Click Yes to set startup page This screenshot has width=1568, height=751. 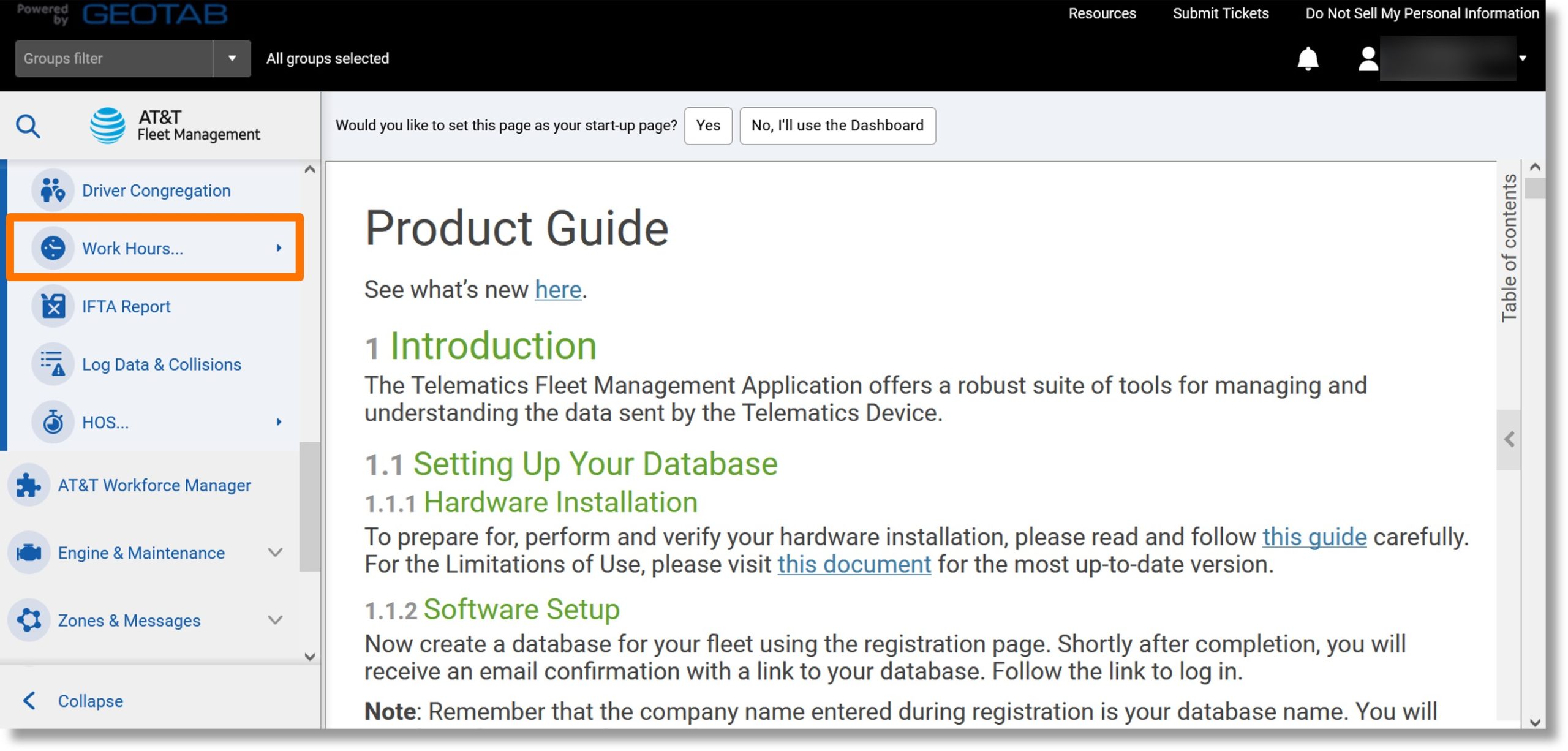tap(709, 125)
